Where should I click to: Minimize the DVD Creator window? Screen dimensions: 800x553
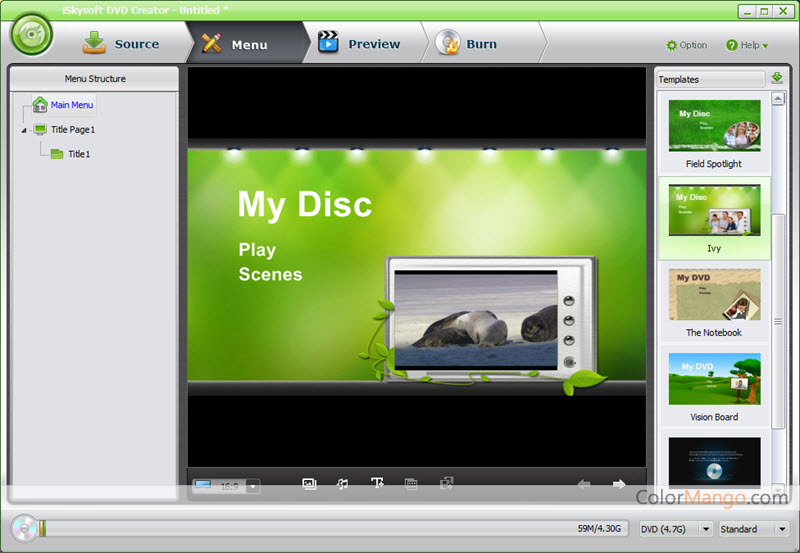pos(747,11)
